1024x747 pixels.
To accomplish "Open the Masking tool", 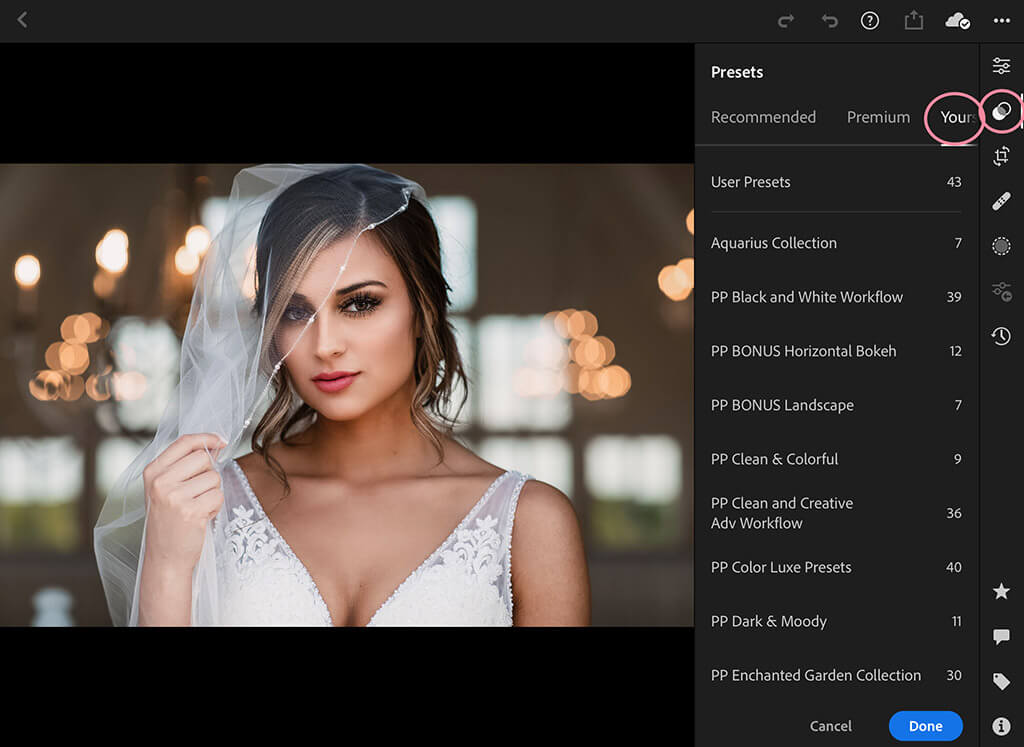I will pyautogui.click(x=1001, y=246).
